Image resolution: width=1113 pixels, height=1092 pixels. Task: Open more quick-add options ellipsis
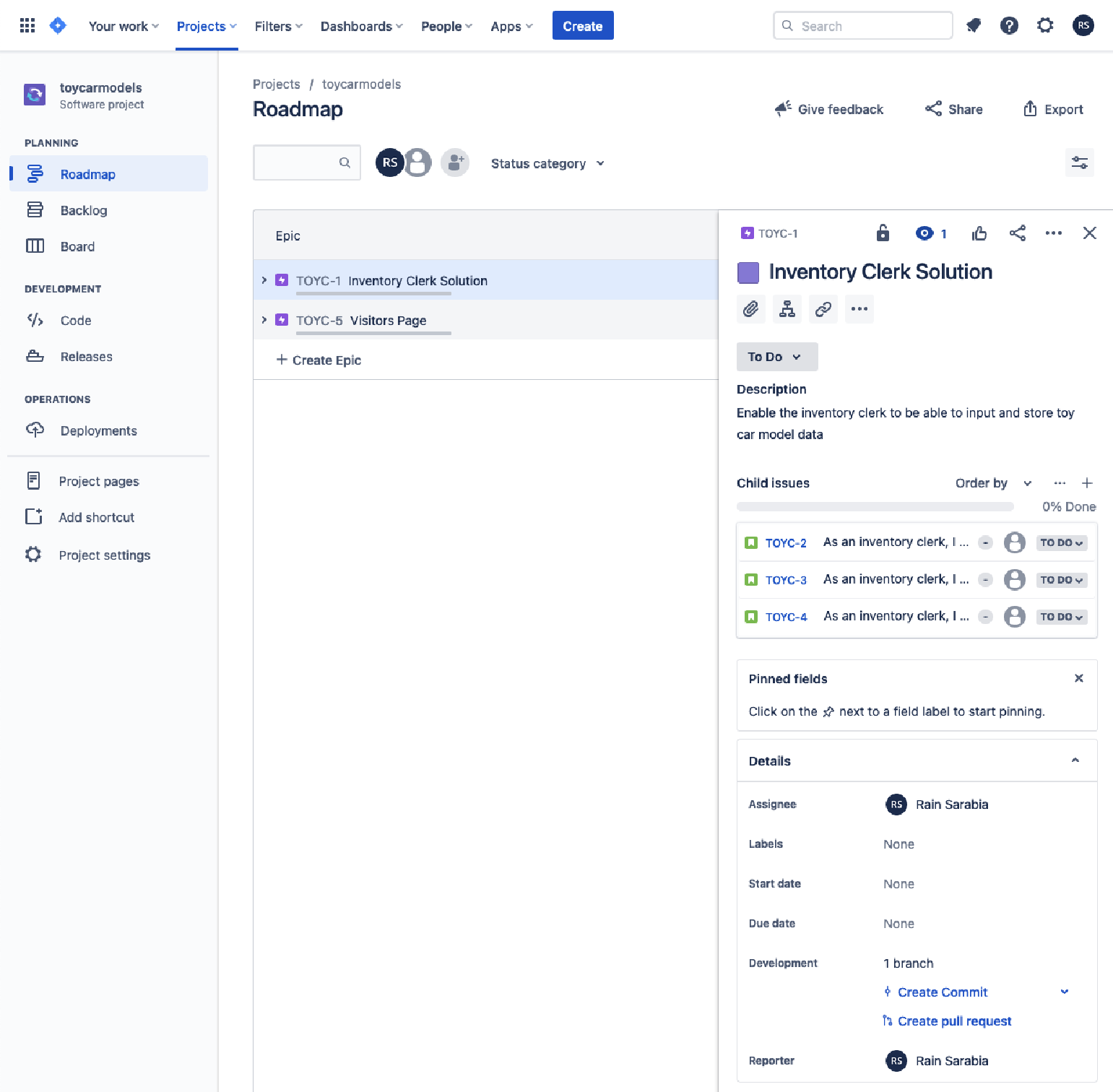859,309
